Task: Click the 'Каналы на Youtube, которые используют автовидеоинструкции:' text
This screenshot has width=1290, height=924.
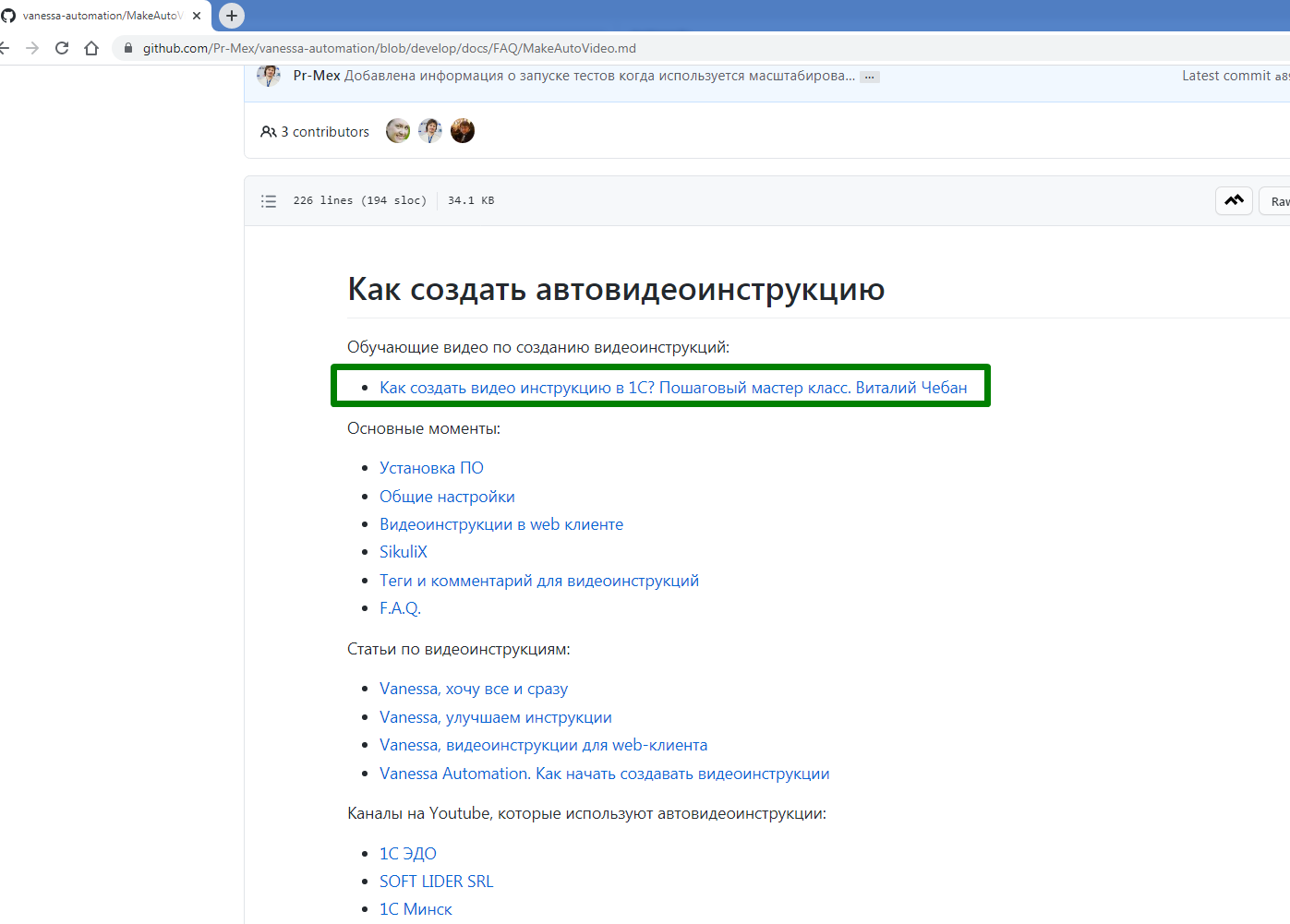Action: pyautogui.click(x=586, y=813)
